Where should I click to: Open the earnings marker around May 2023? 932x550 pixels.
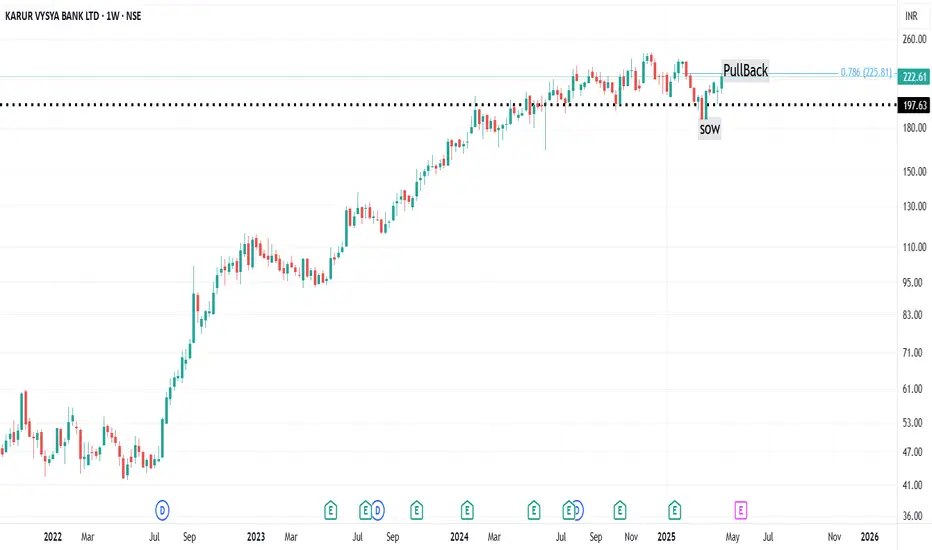[330, 510]
